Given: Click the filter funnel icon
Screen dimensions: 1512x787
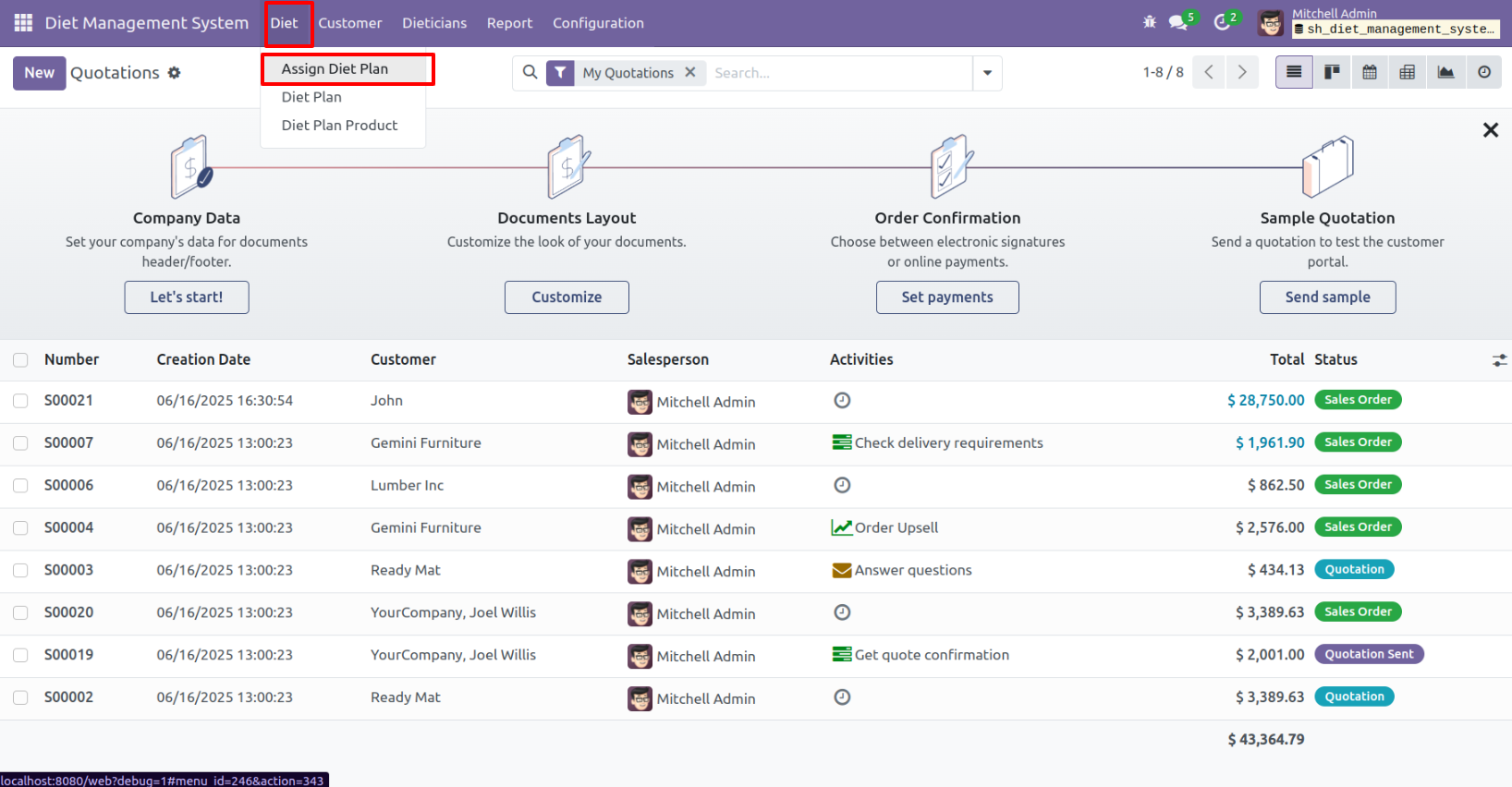Looking at the screenshot, I should [x=560, y=73].
